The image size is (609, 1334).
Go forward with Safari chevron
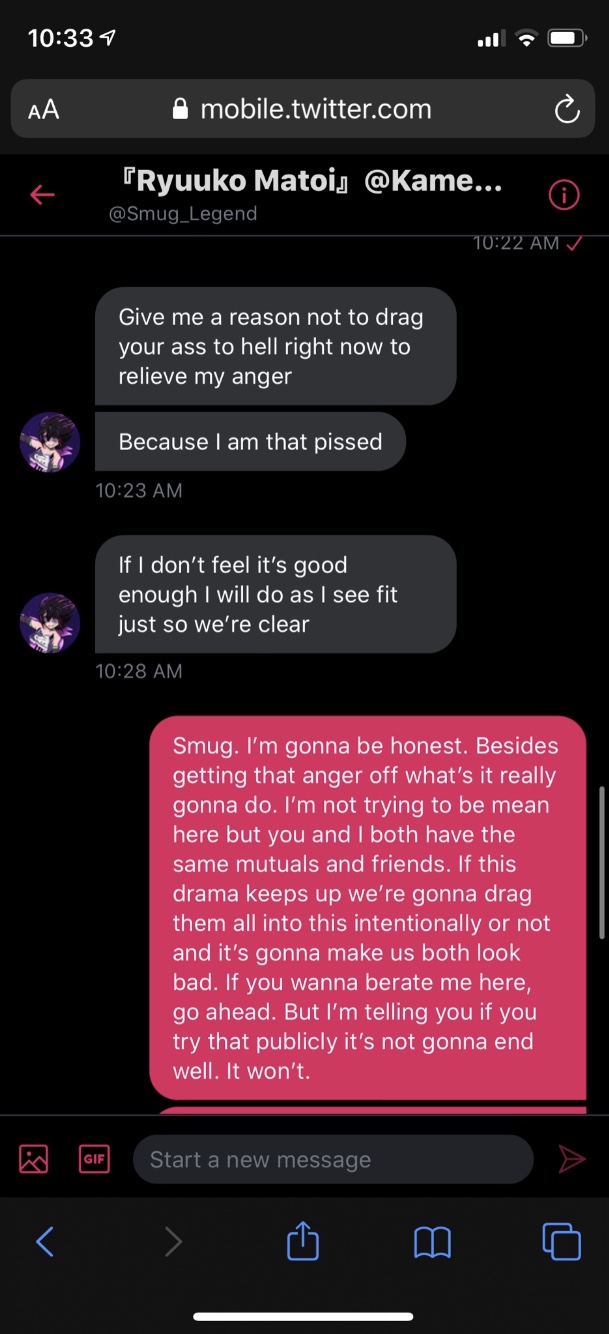click(174, 1242)
